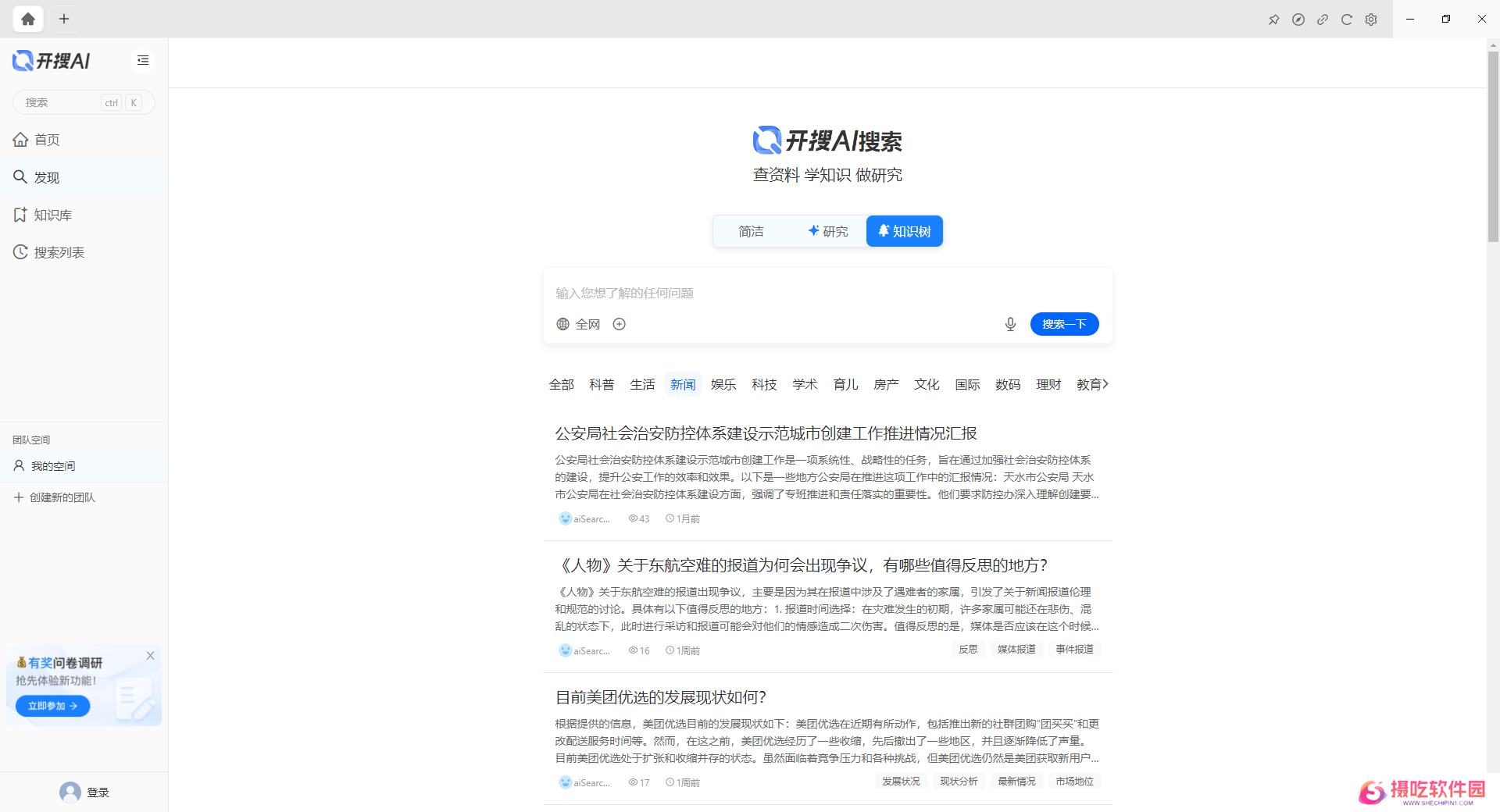Click 反思 tag

tap(968, 650)
